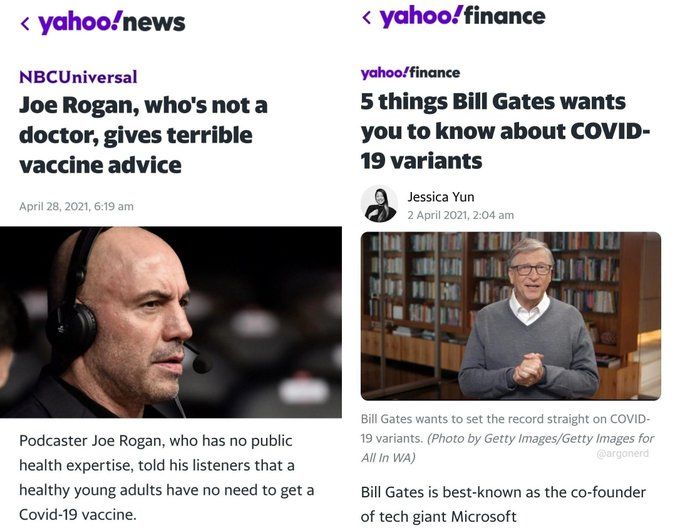This screenshot has height=528, width=680.
Task: Open the yahoo!news logo in header
Action: pos(111,21)
